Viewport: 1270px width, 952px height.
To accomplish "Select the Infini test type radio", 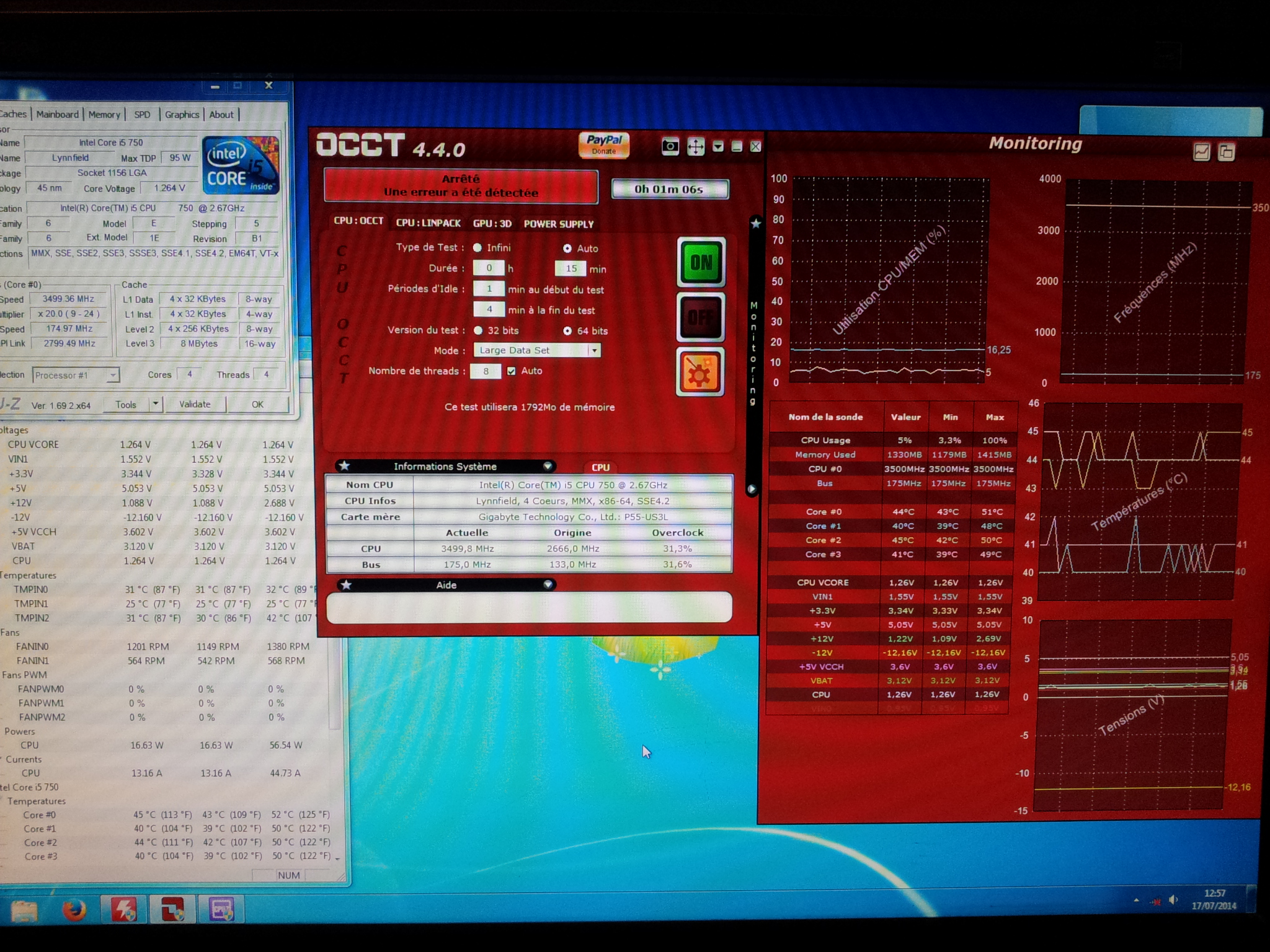I will point(477,248).
